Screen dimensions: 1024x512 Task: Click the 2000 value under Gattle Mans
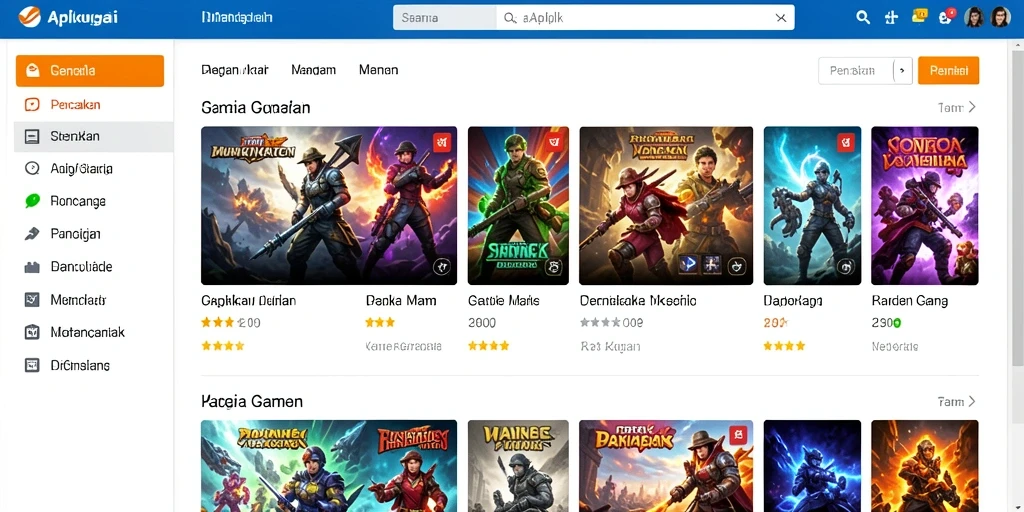[x=482, y=323]
